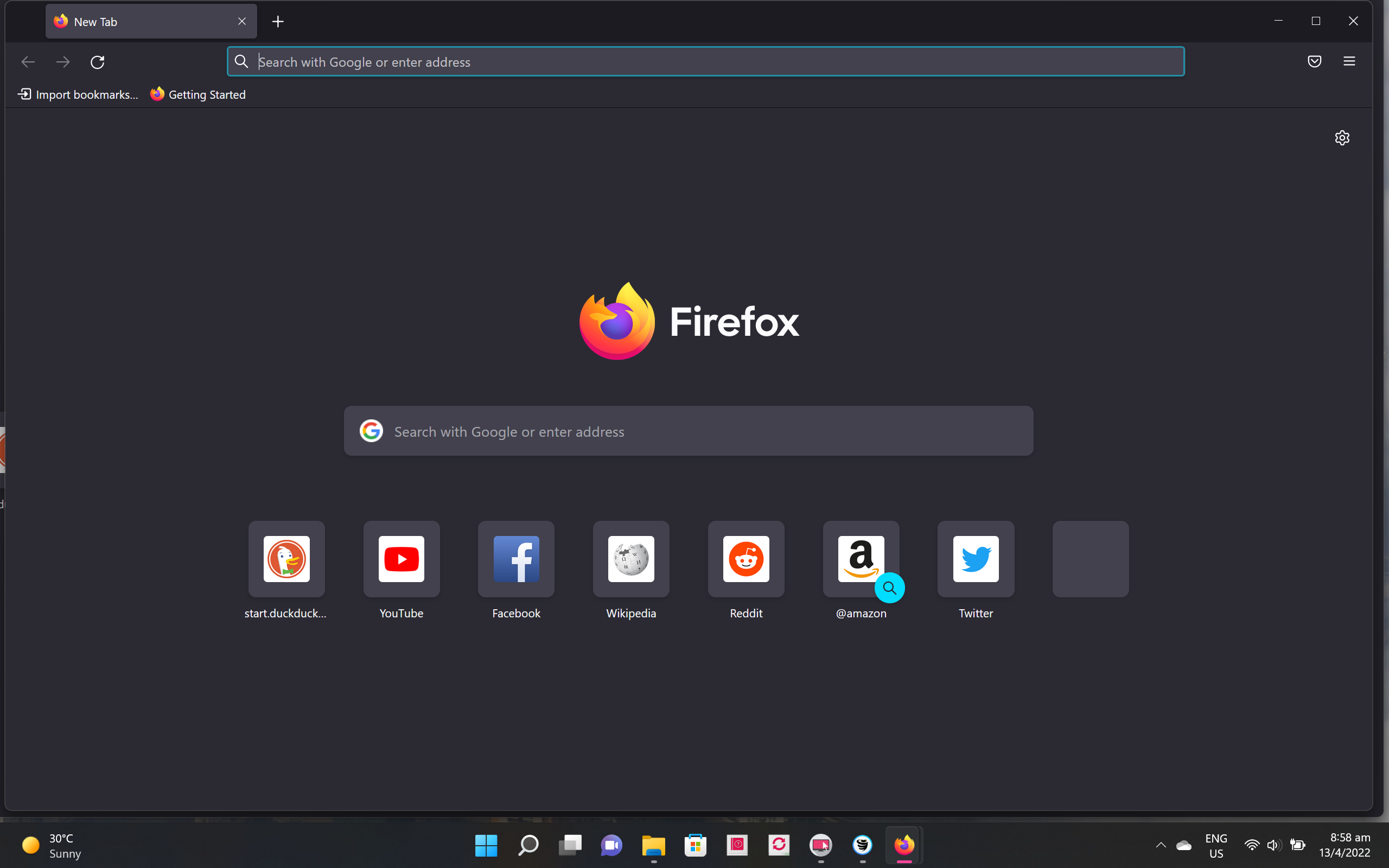Open the Windows Start menu
Image resolution: width=1389 pixels, height=868 pixels.
[486, 845]
